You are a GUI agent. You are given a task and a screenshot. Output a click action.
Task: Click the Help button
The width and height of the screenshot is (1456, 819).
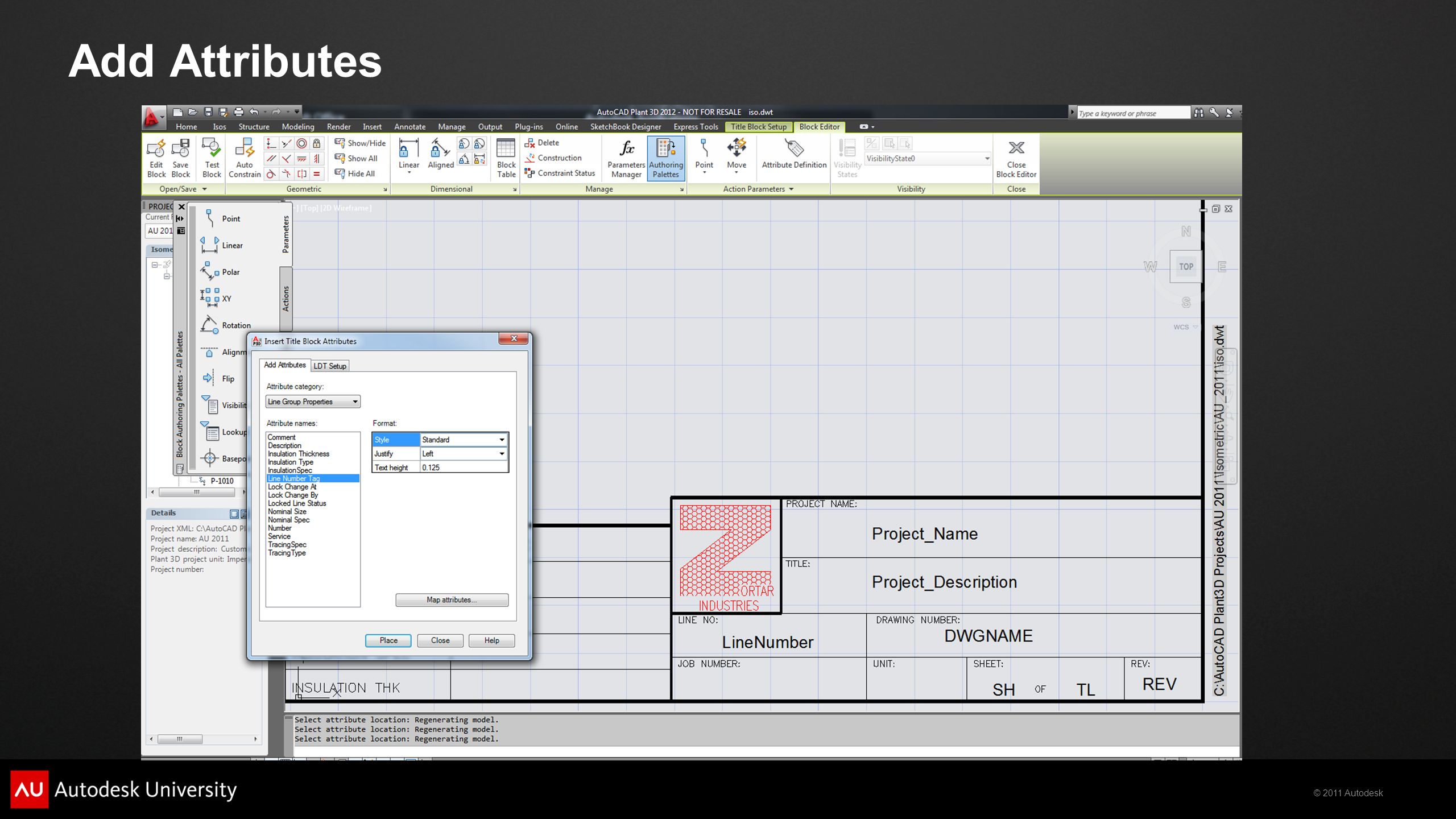coord(492,640)
